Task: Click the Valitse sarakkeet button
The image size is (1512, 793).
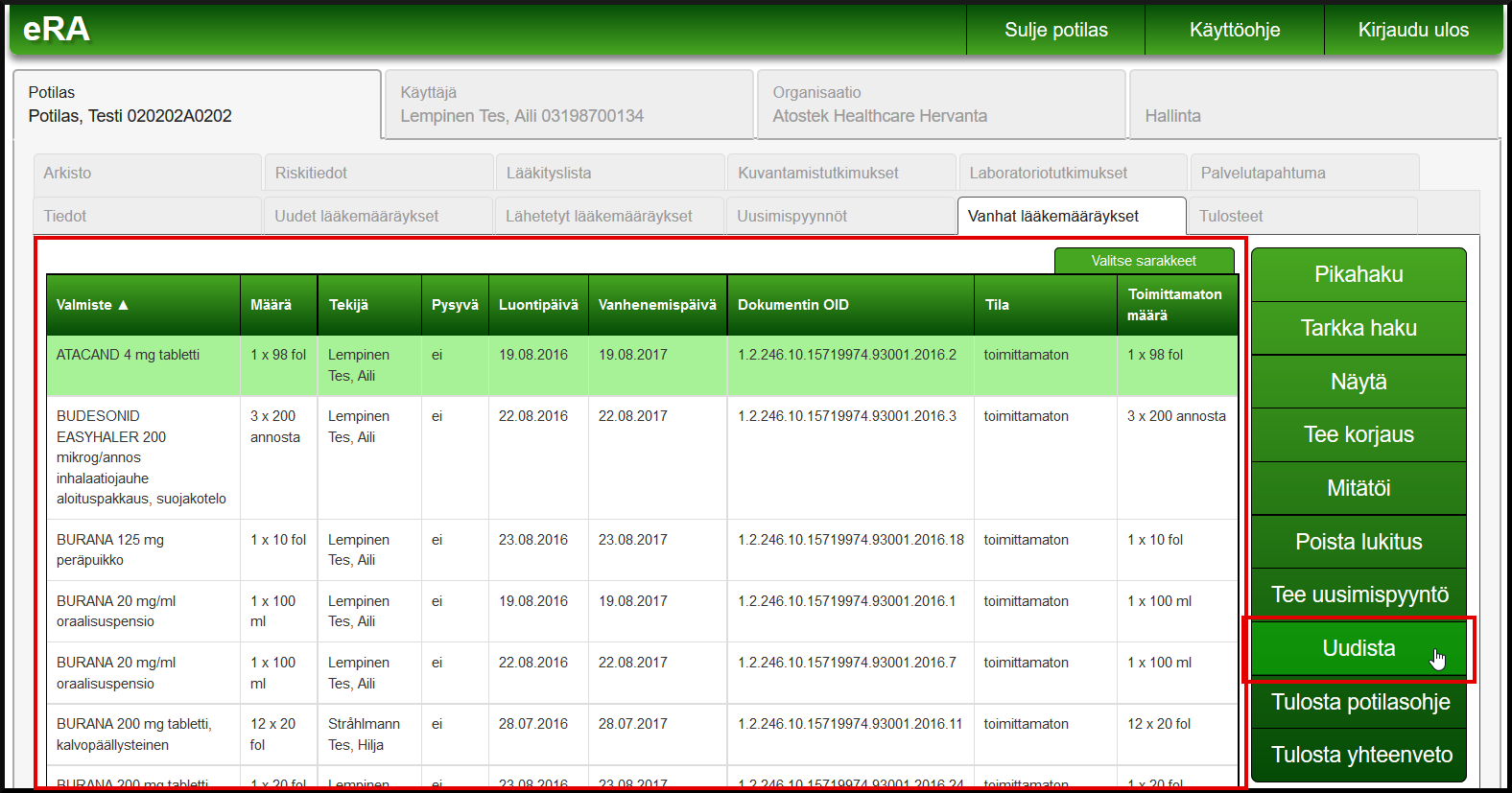Action: coord(1144,261)
